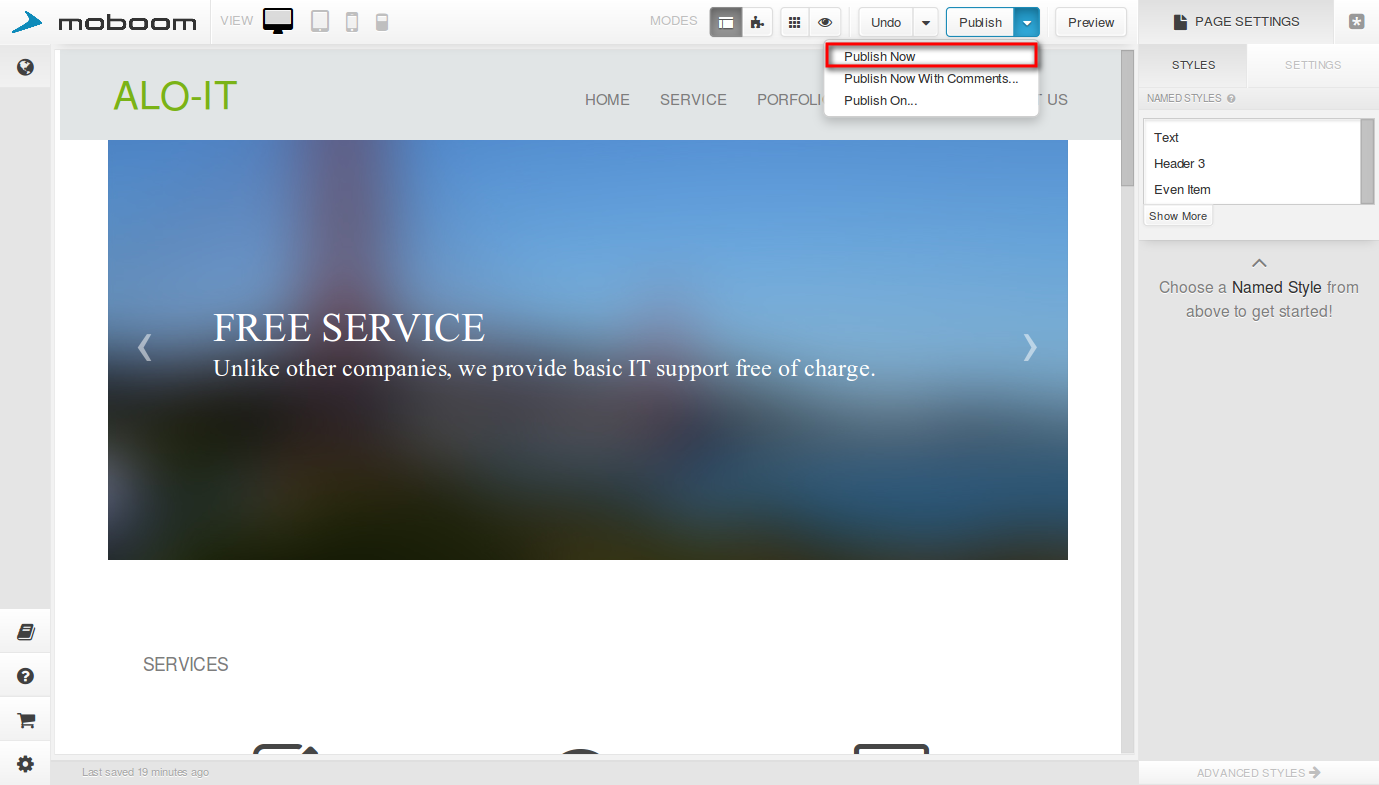Click the globe icon in left sidebar

point(26,67)
